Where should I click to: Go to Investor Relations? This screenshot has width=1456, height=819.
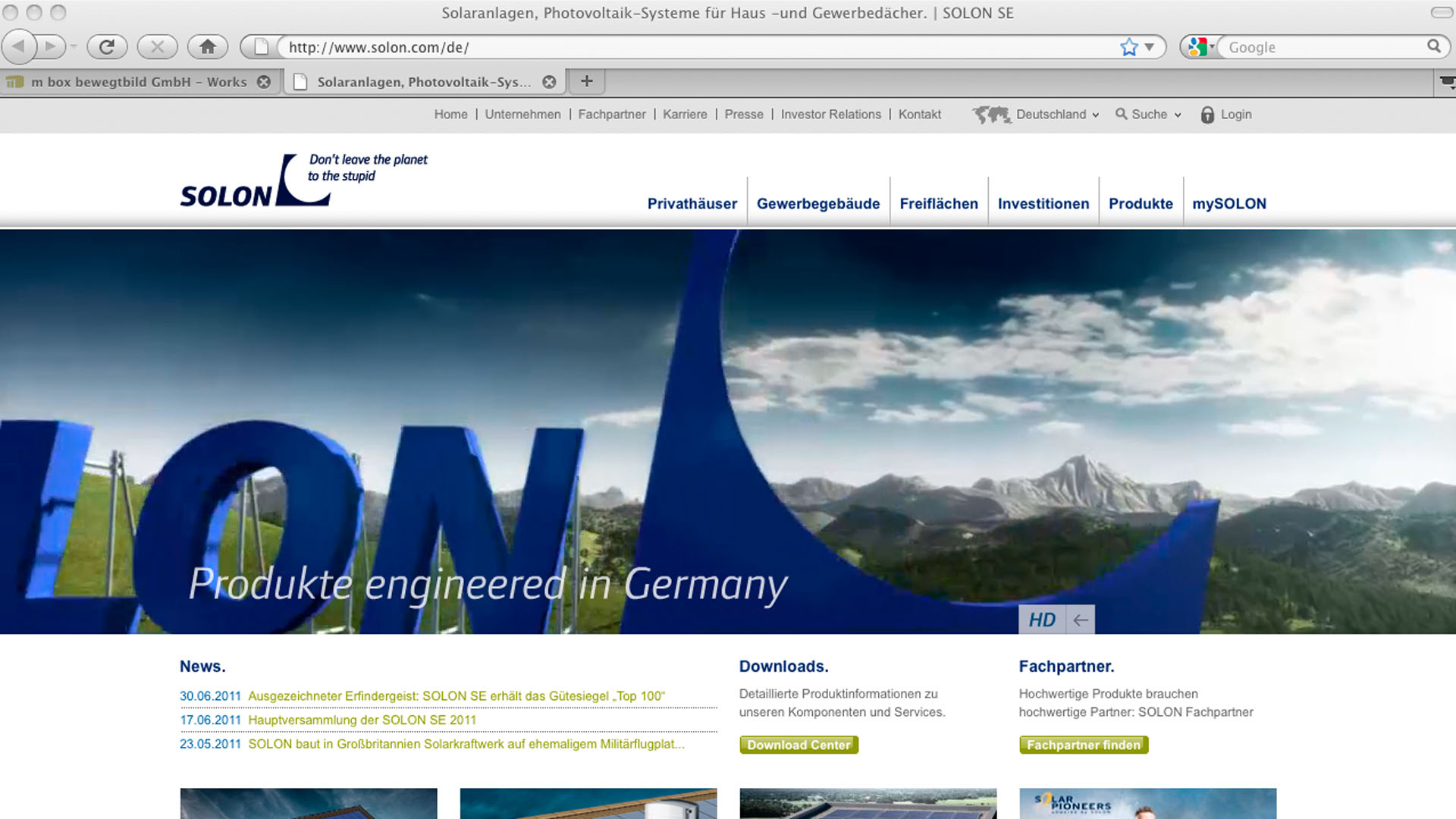(x=831, y=115)
